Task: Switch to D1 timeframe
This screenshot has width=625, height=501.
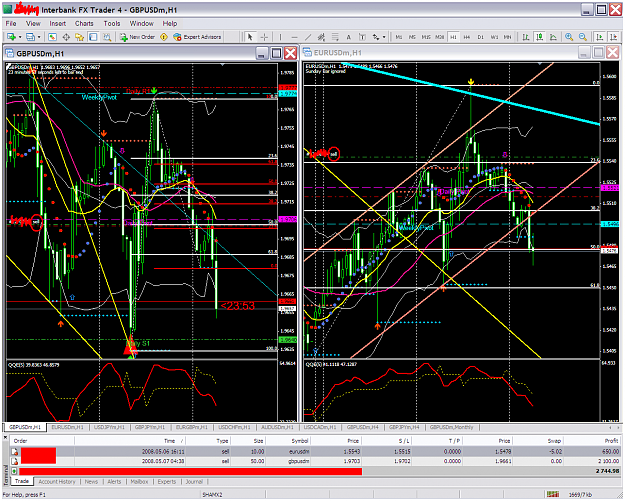Action: [x=481, y=37]
